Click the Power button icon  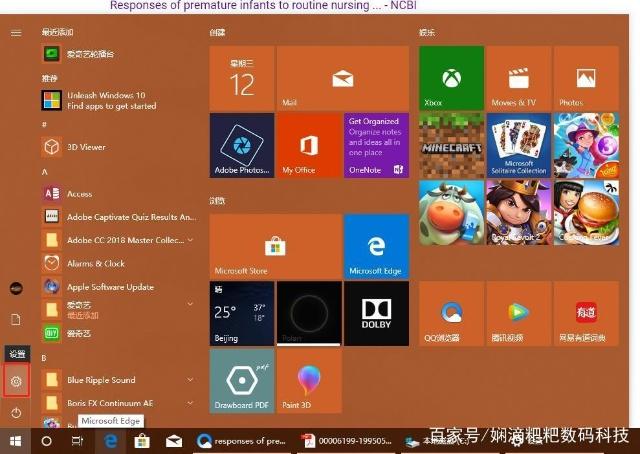[16, 413]
